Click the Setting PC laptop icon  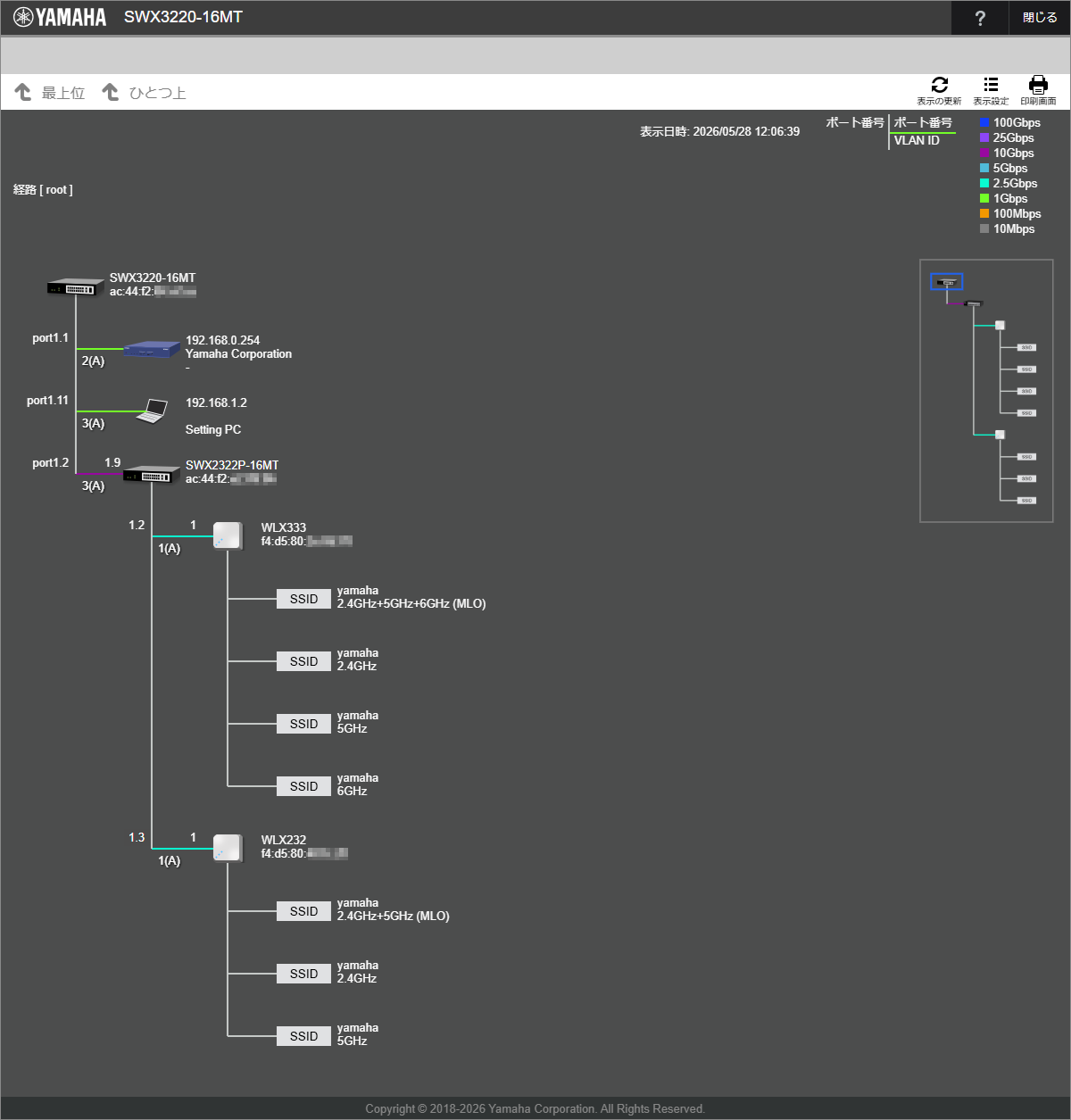click(153, 411)
